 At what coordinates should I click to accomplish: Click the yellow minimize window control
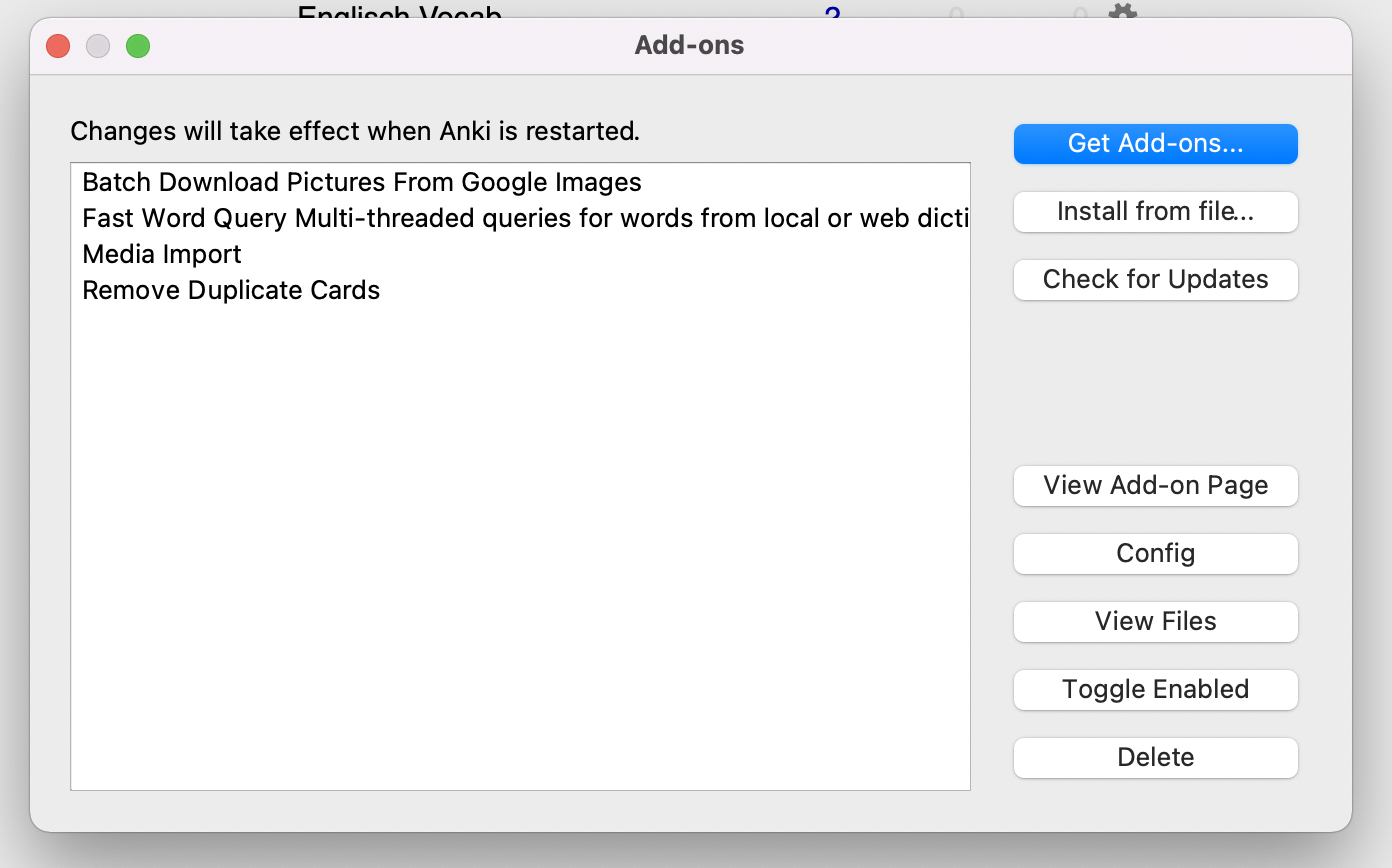click(x=97, y=45)
